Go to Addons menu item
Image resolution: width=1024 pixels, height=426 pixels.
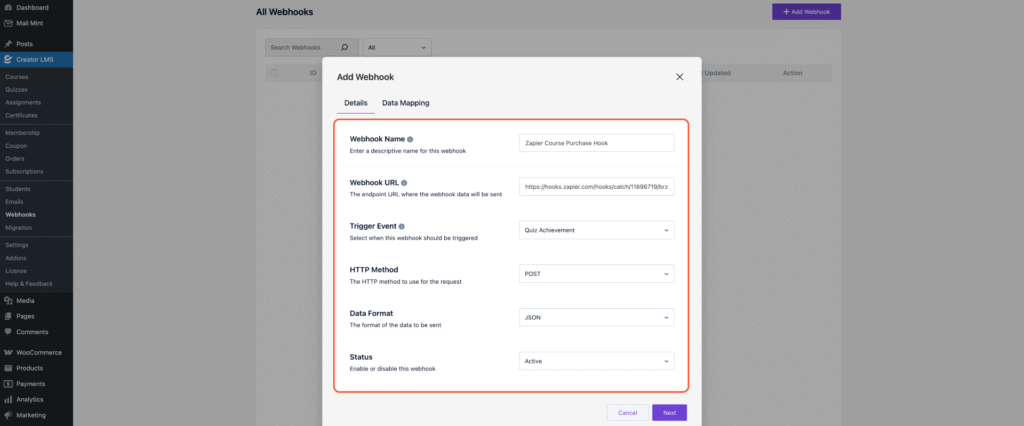16,258
